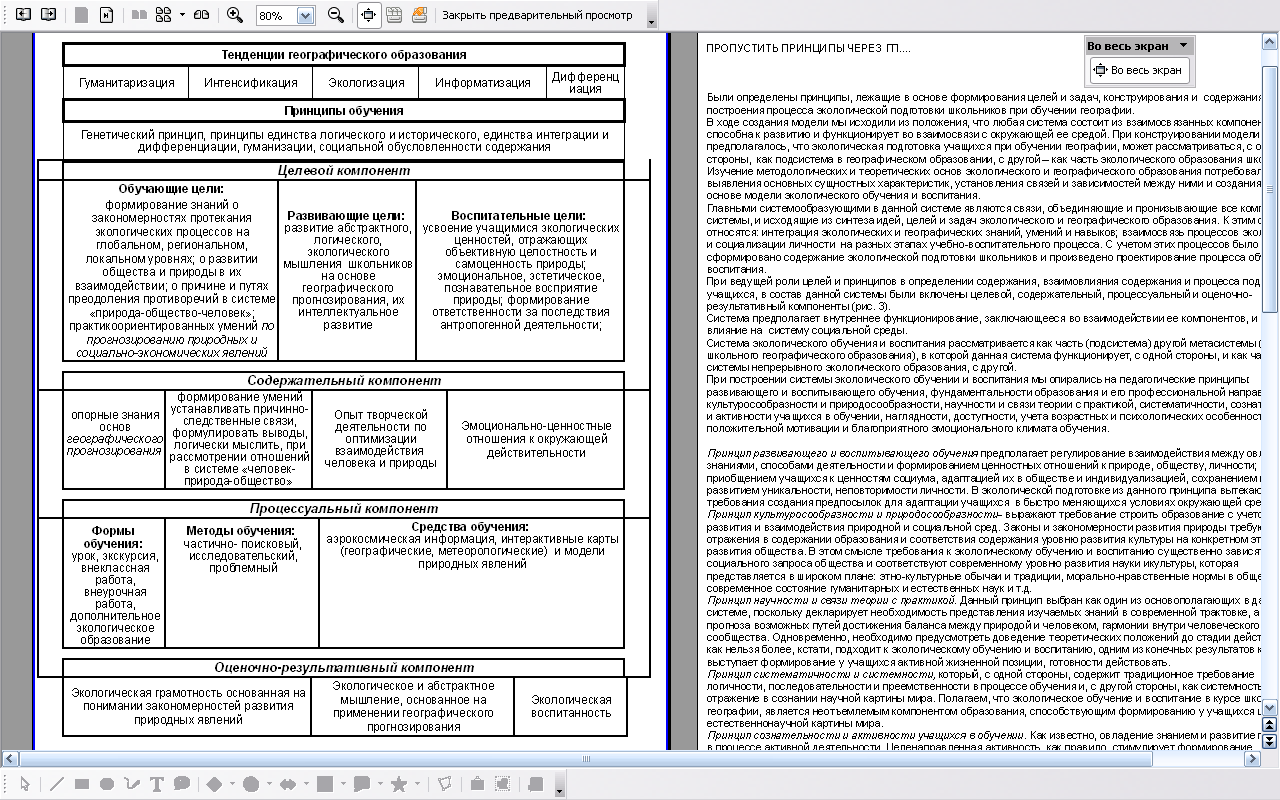Click the next page double-arrow on the scrollbar
The width and height of the screenshot is (1280, 800).
[x=1270, y=741]
